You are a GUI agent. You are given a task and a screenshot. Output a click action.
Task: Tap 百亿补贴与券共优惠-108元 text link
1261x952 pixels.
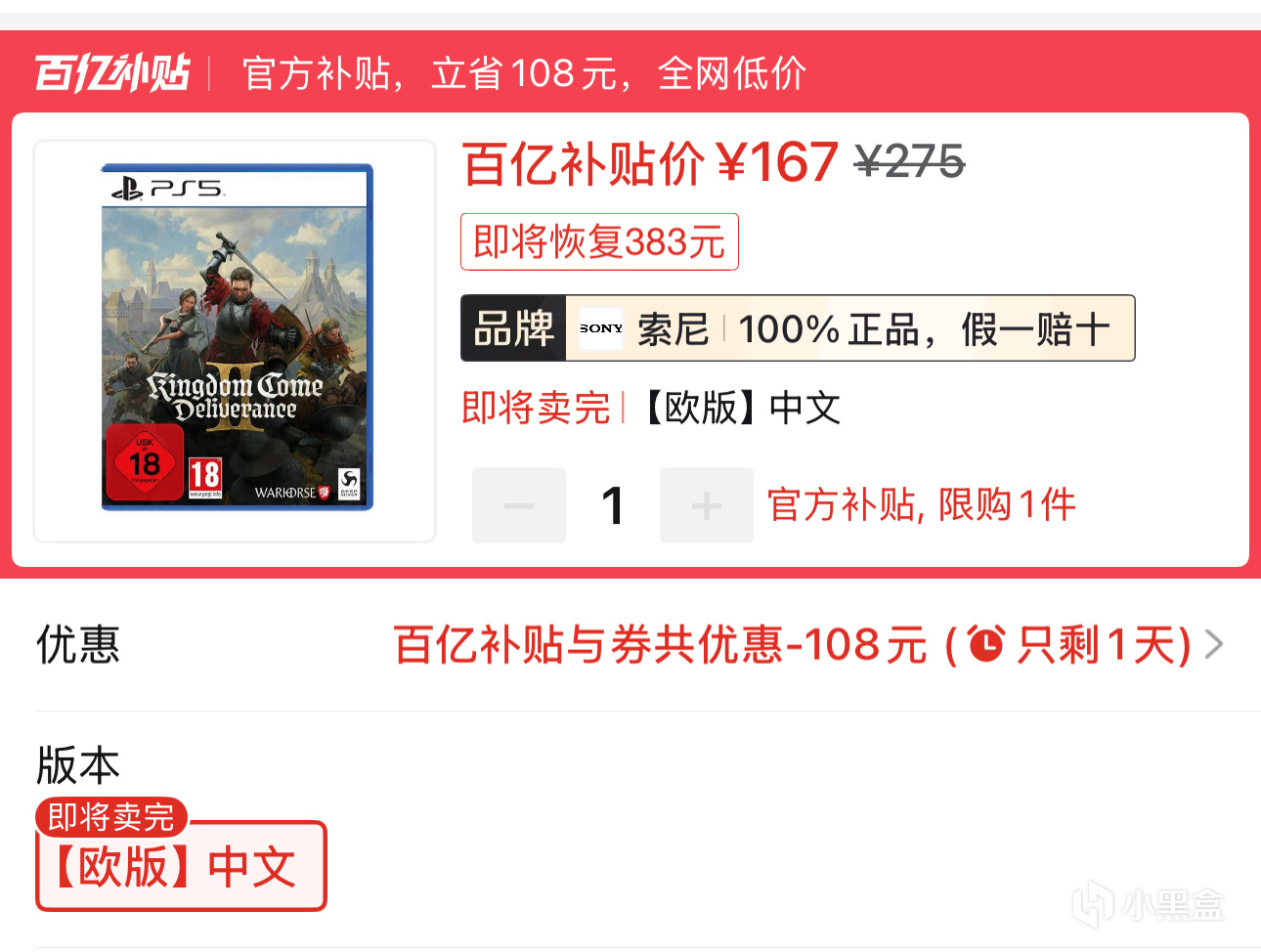click(x=660, y=645)
